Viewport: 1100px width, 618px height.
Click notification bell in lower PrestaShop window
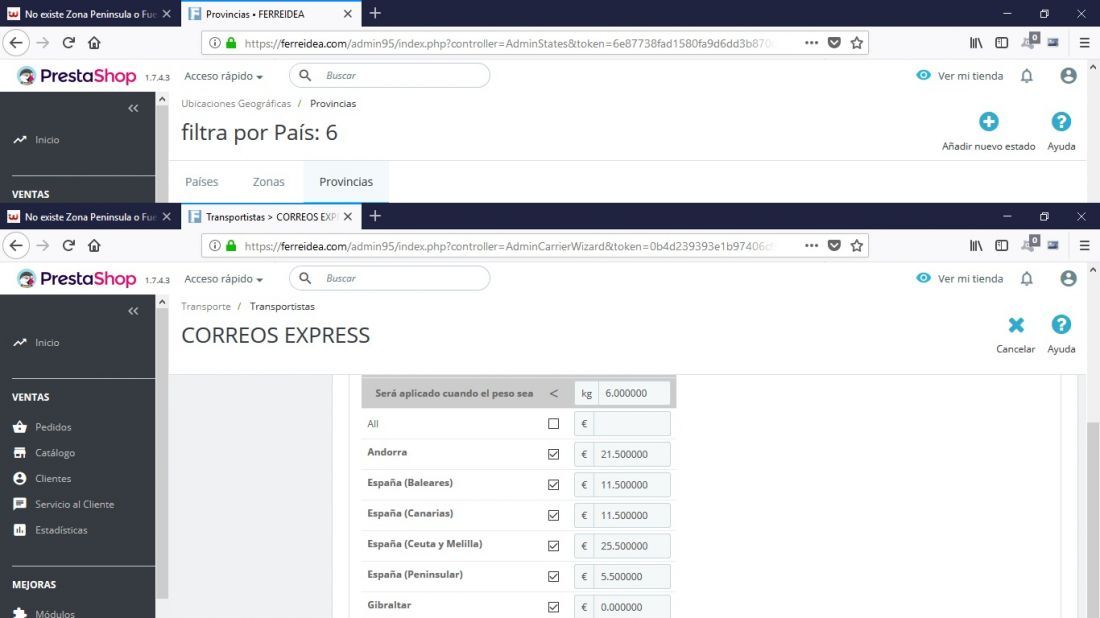tap(1026, 278)
